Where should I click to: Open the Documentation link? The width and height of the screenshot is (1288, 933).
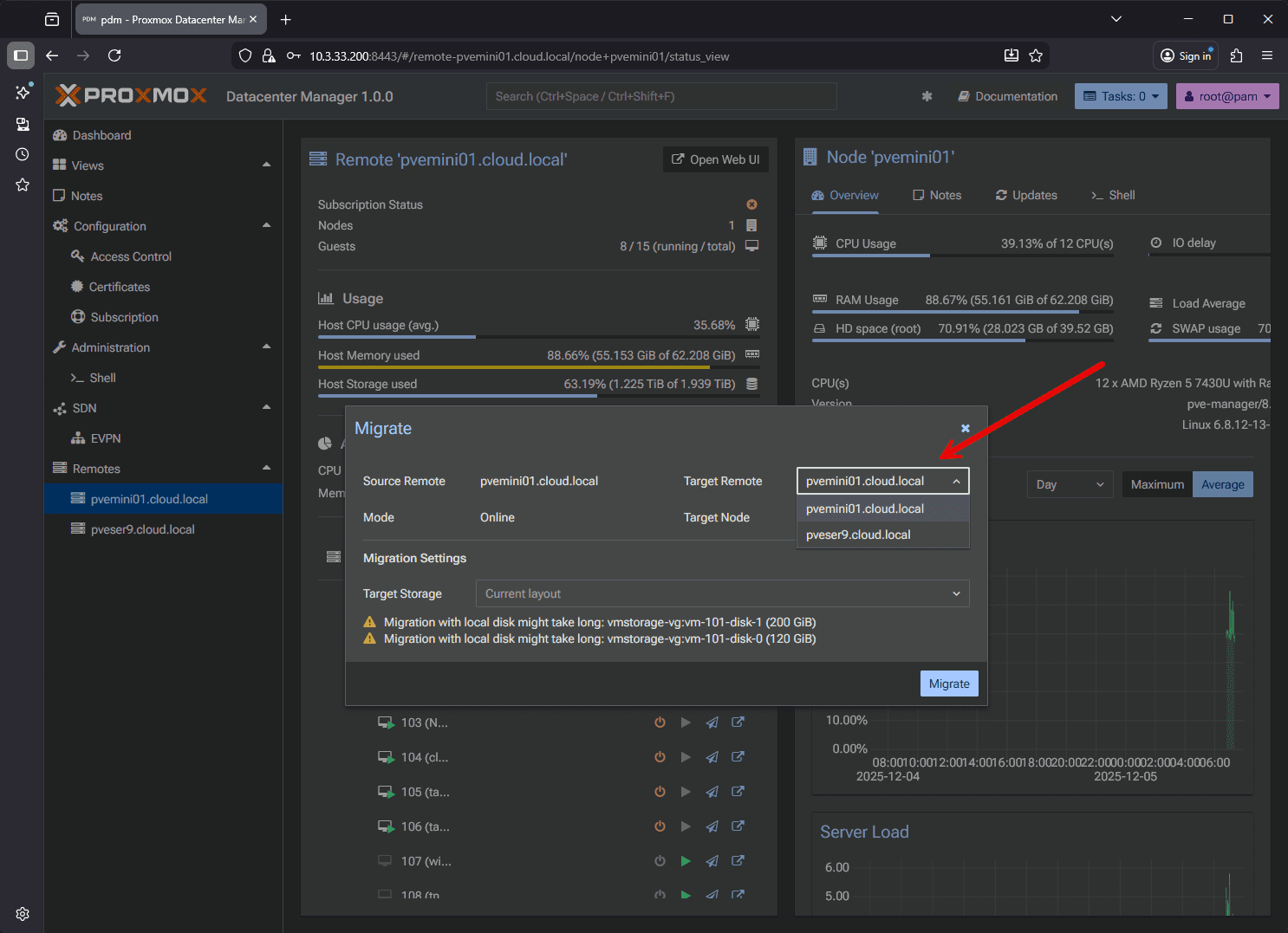click(1007, 96)
